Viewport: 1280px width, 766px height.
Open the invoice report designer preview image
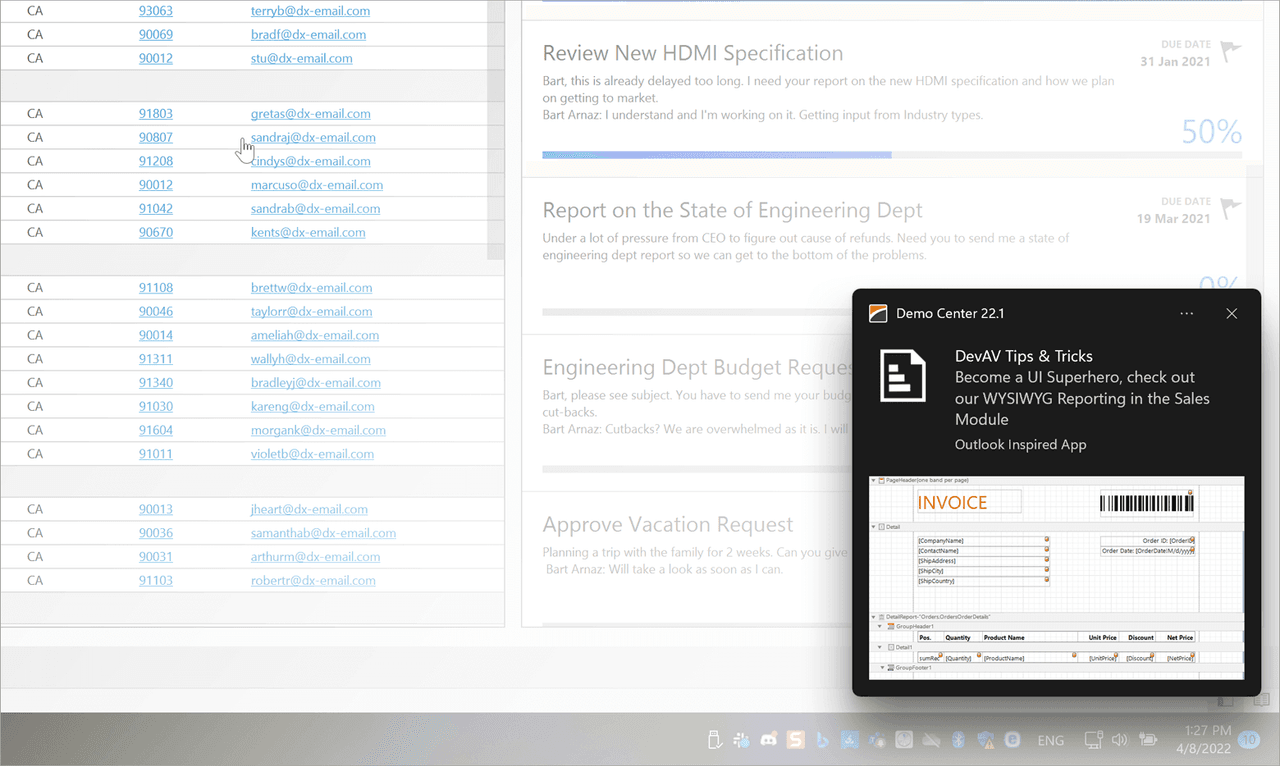coord(1056,577)
